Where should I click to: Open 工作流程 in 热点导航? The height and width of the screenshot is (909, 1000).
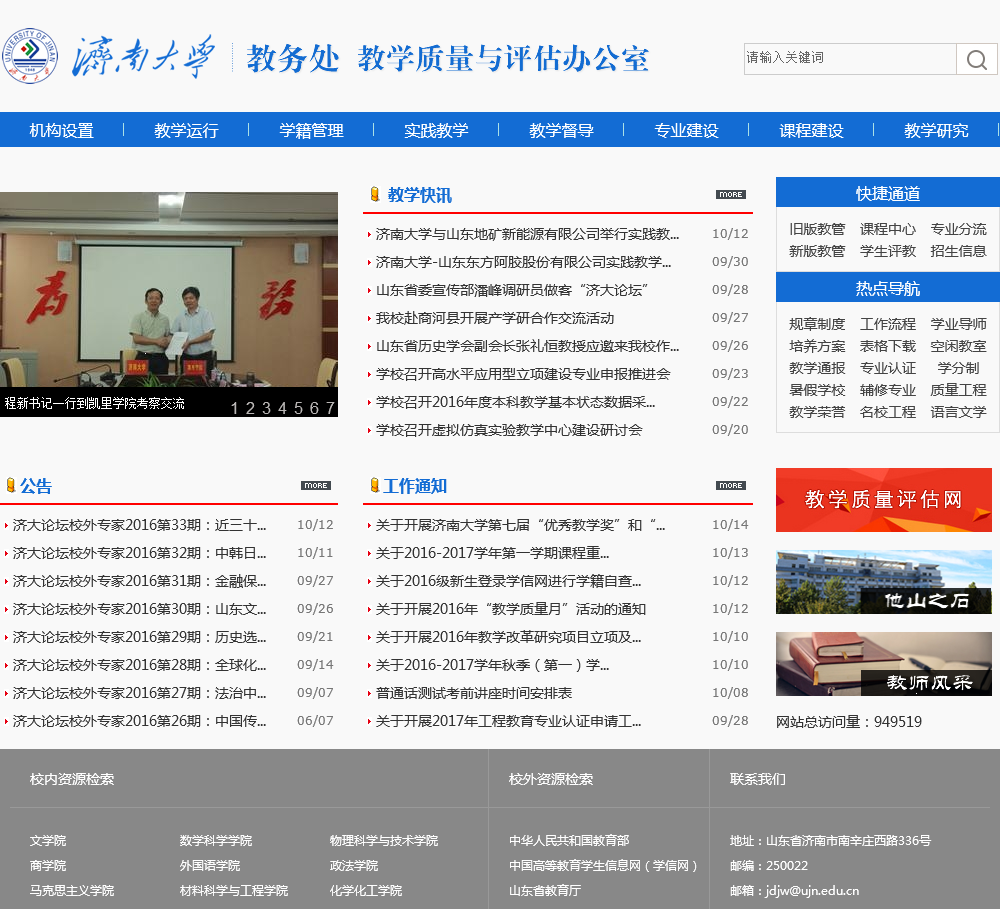[888, 324]
